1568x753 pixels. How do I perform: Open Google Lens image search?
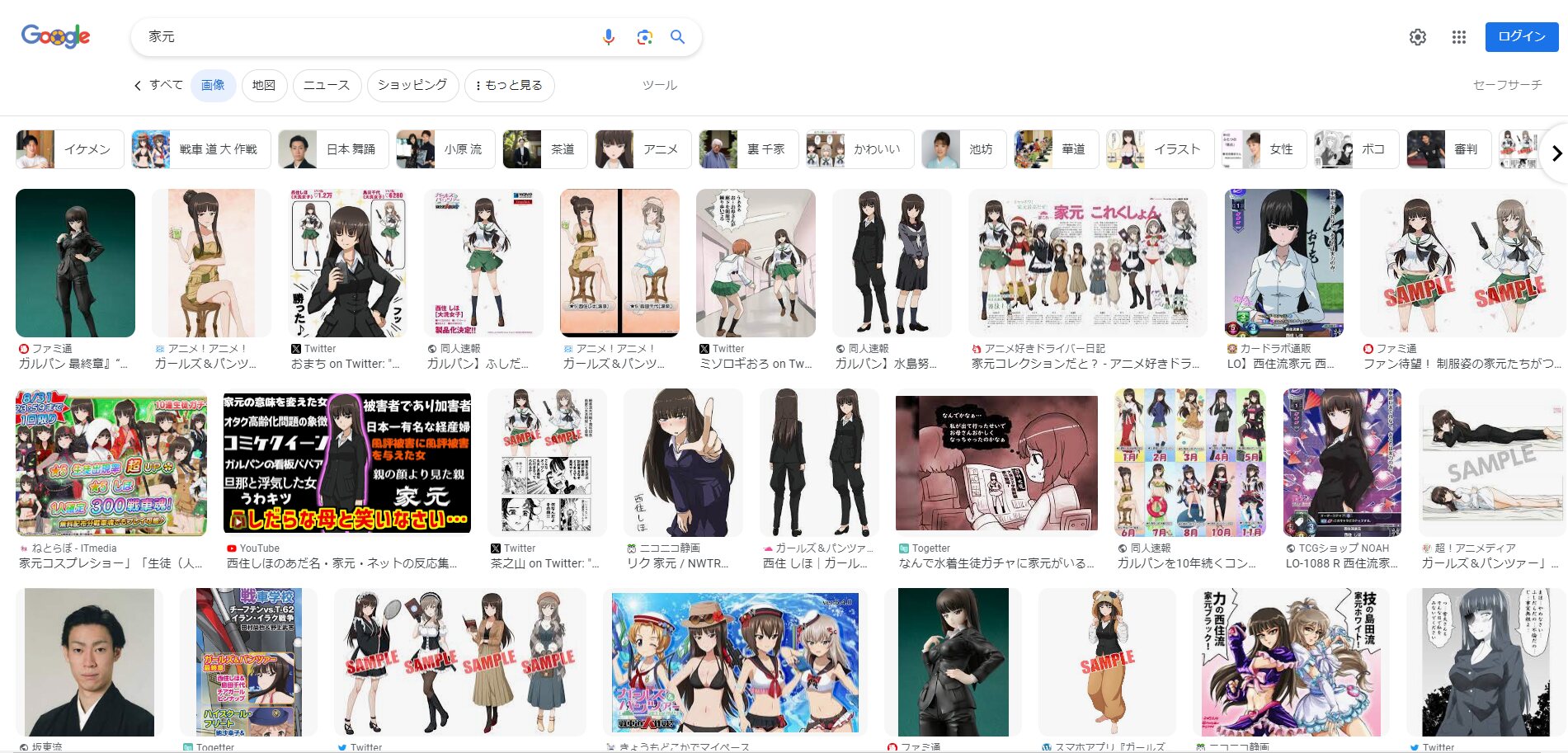pyautogui.click(x=644, y=37)
